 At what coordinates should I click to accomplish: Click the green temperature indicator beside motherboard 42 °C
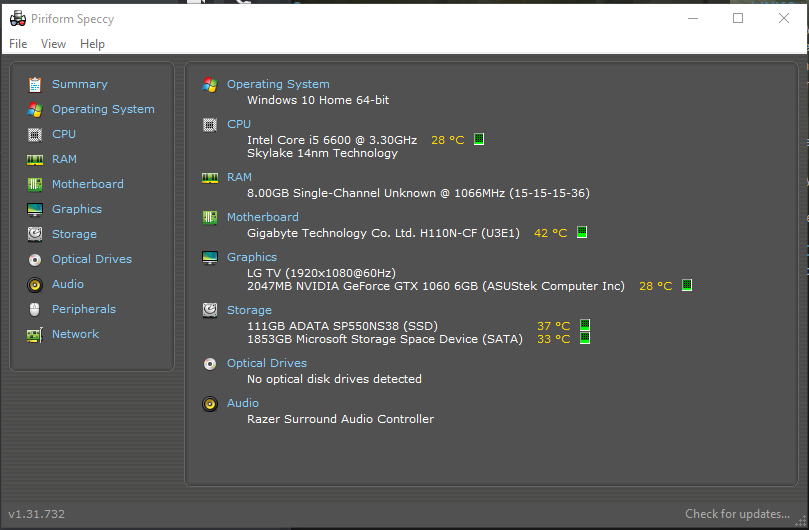[x=582, y=232]
